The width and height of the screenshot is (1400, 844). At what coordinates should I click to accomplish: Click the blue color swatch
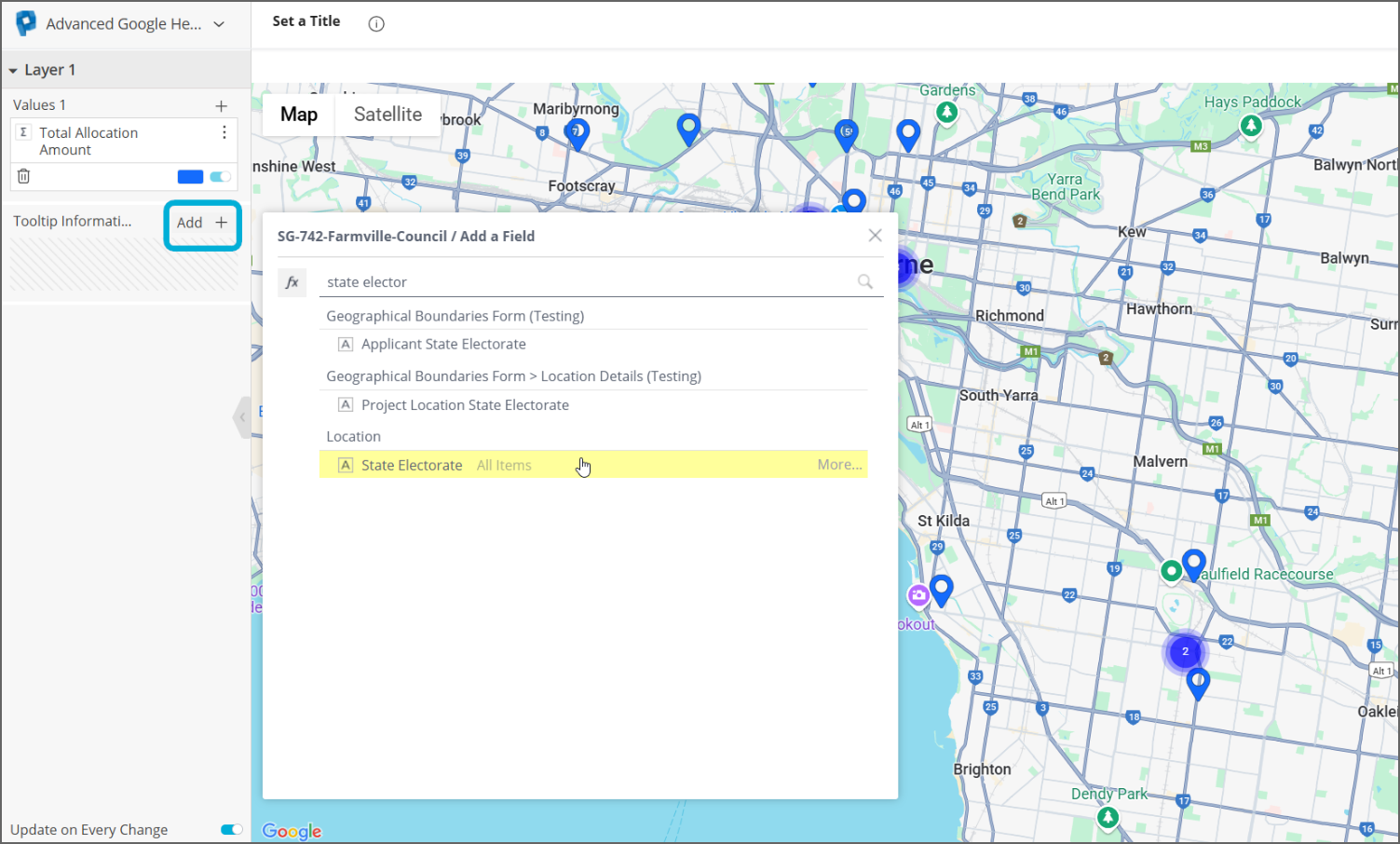coord(190,177)
